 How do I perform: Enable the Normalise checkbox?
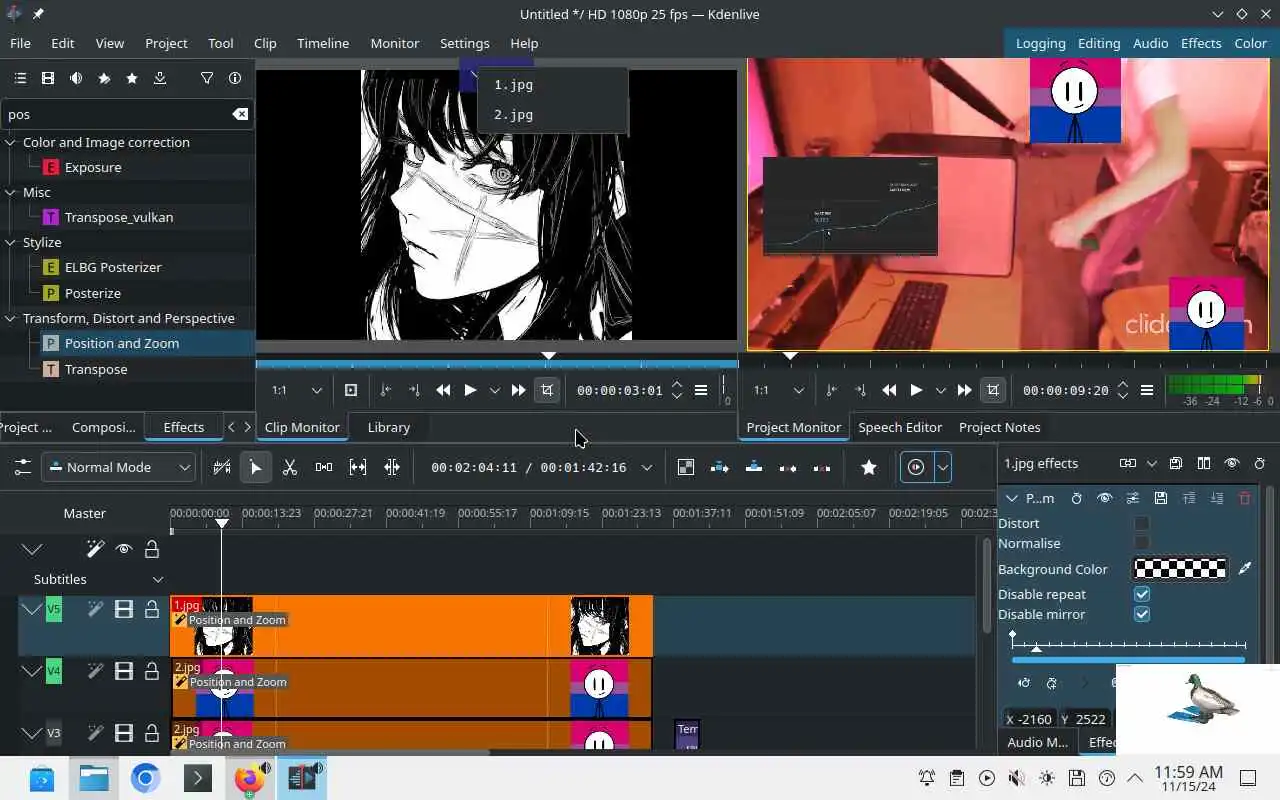1142,543
